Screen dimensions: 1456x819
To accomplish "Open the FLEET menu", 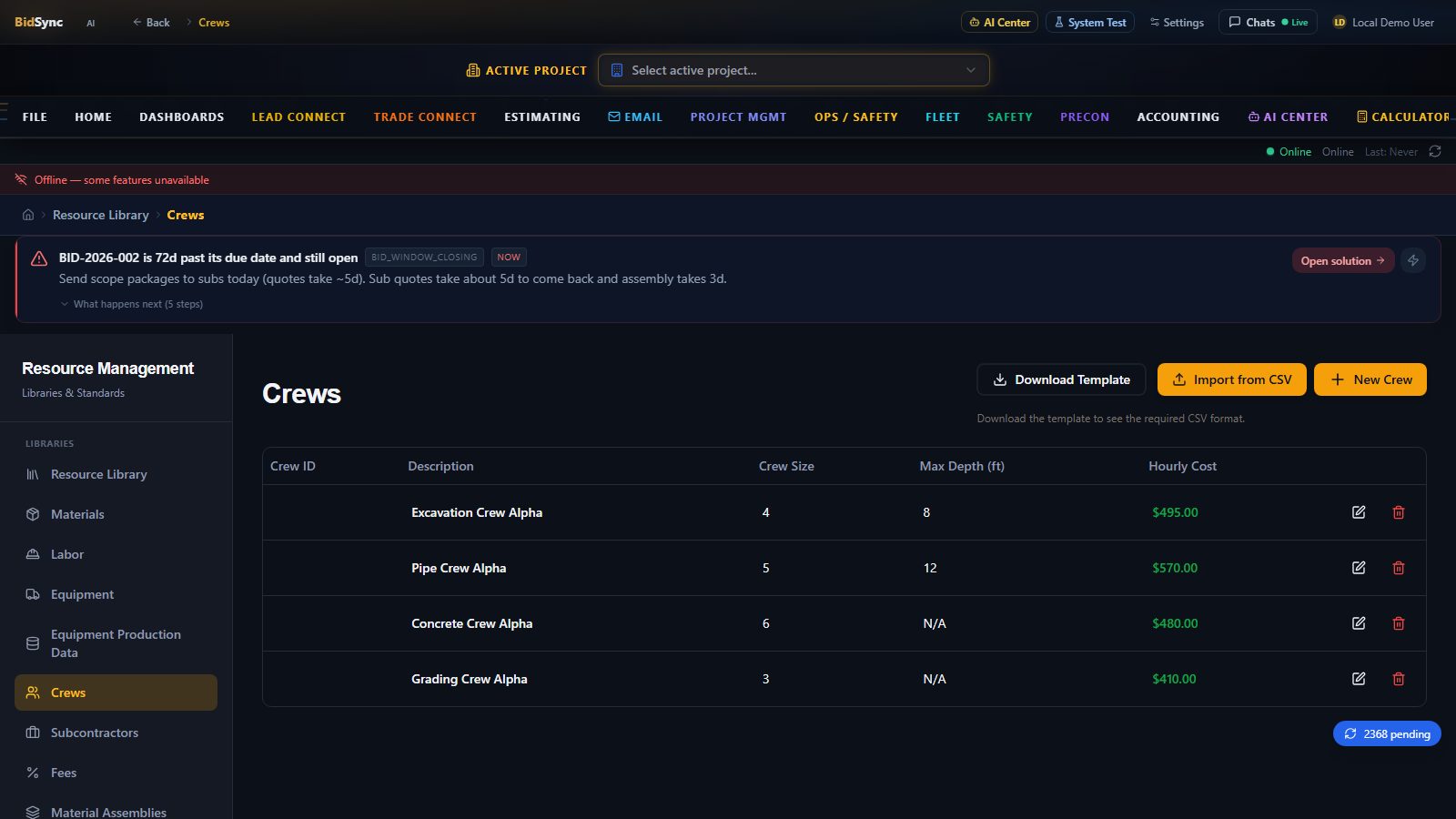I will click(943, 116).
